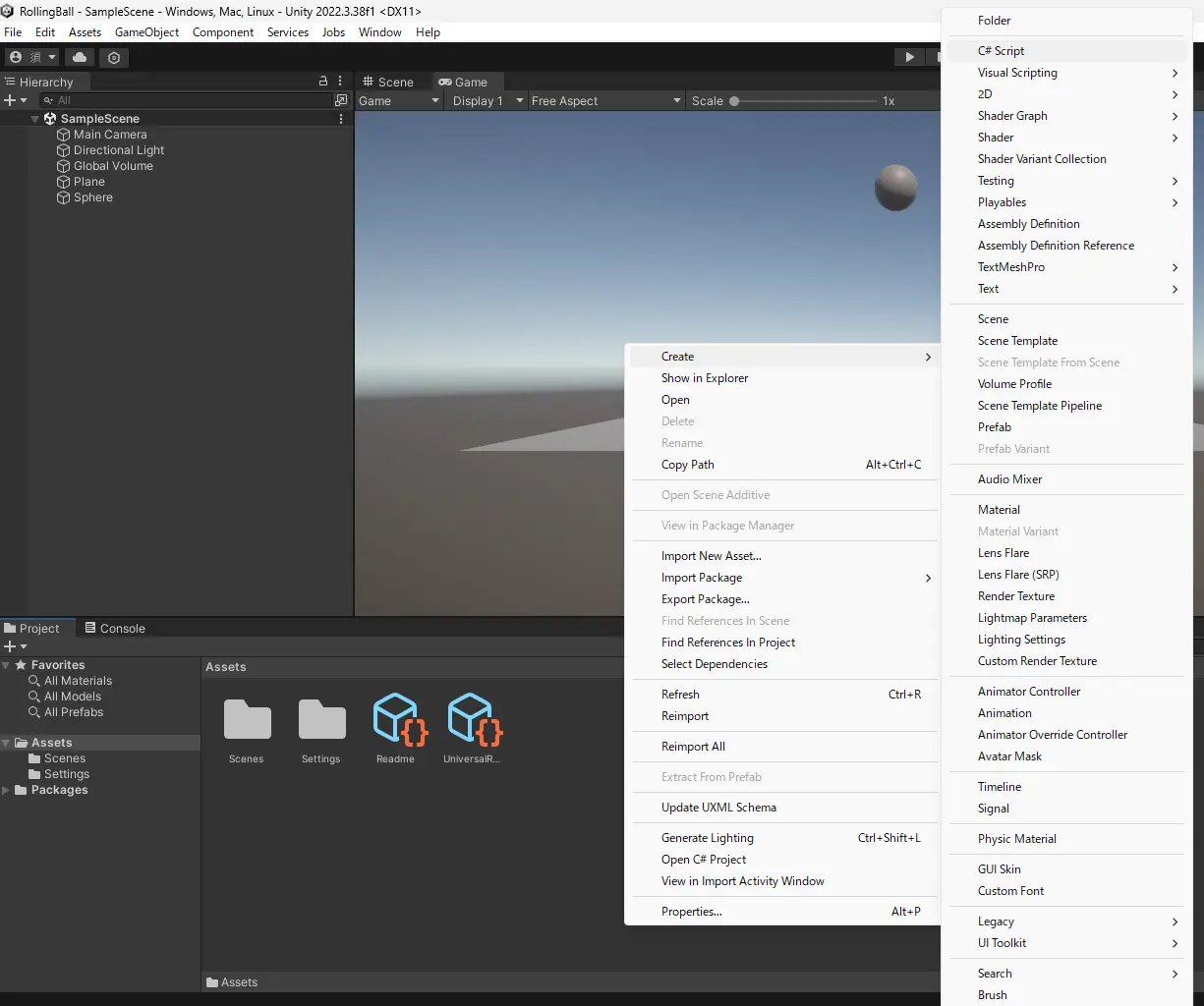Open the Unity Cloud panel from the toolbar
Image resolution: width=1204 pixels, height=1006 pixels.
tap(80, 56)
